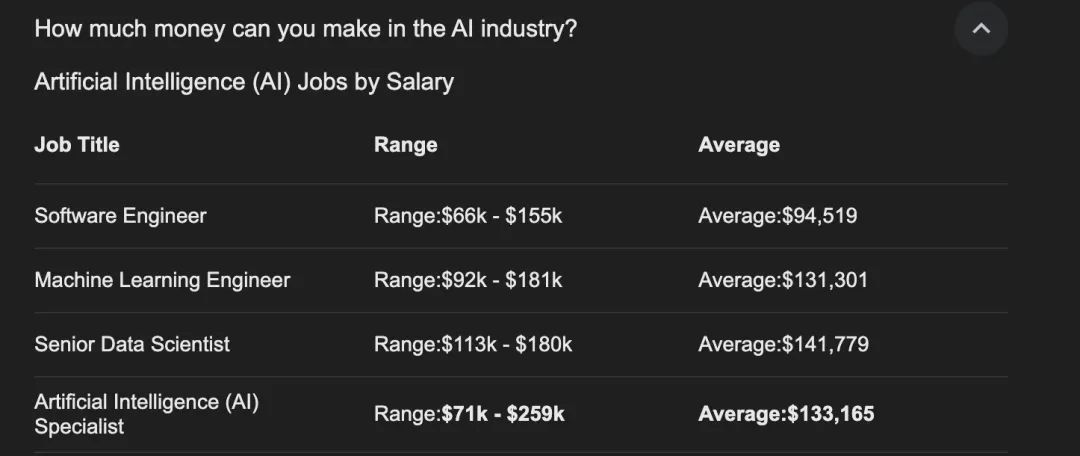Select the Average:$141,779 cell
The width and height of the screenshot is (1080, 456).
[x=784, y=344]
